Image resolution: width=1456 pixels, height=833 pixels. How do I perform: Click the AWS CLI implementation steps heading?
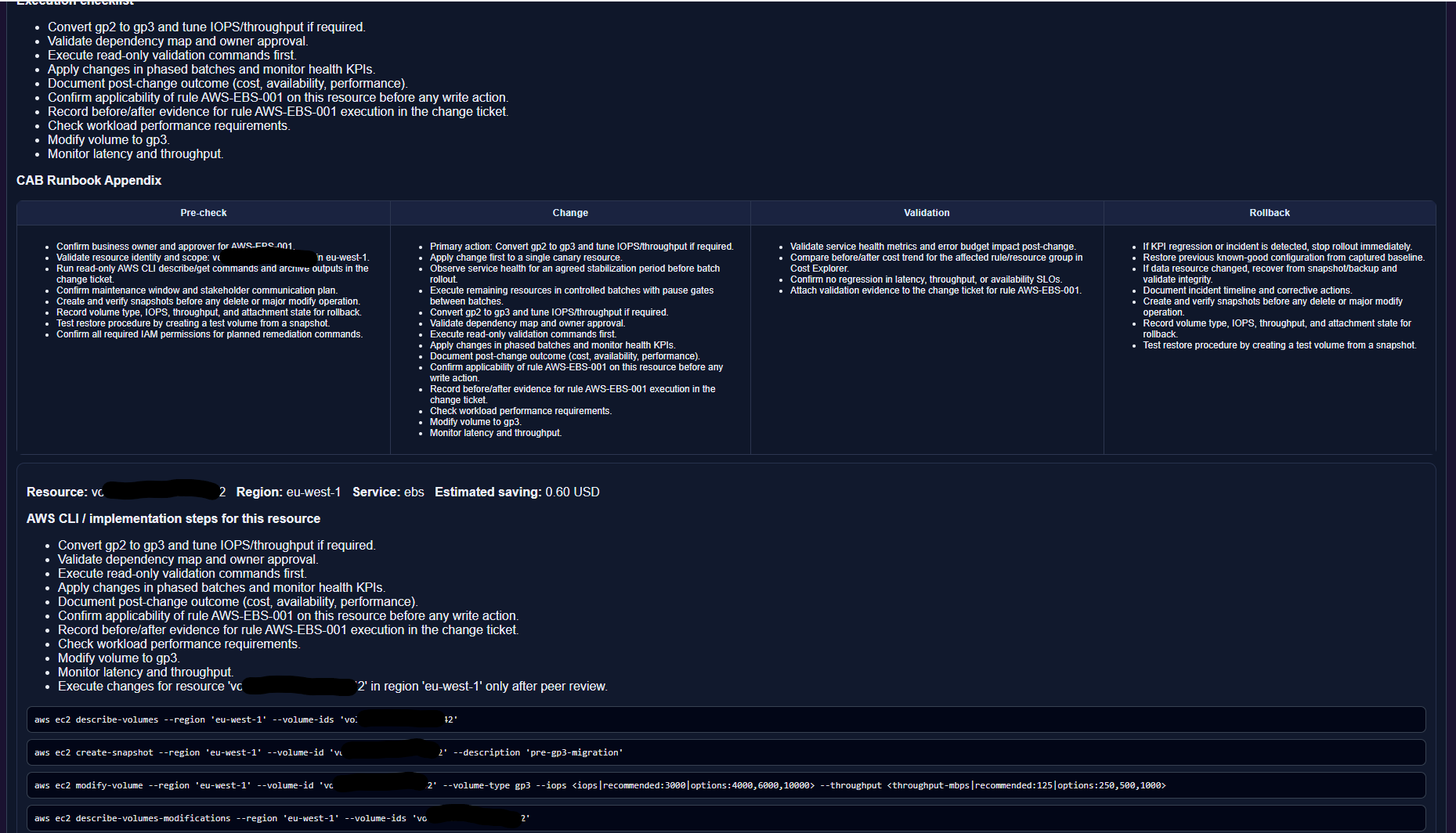(173, 518)
